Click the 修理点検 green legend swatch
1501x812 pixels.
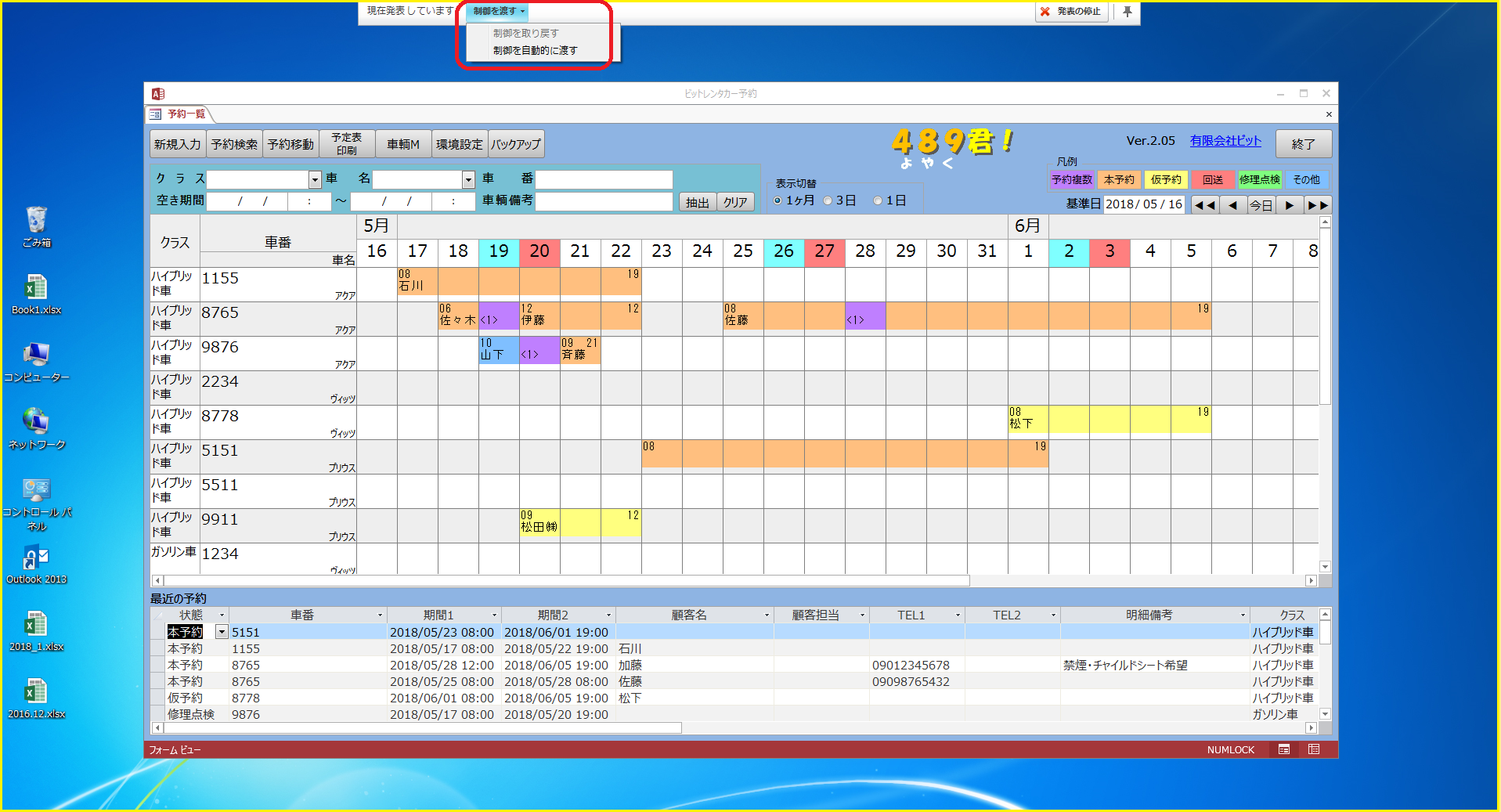click(x=1260, y=180)
